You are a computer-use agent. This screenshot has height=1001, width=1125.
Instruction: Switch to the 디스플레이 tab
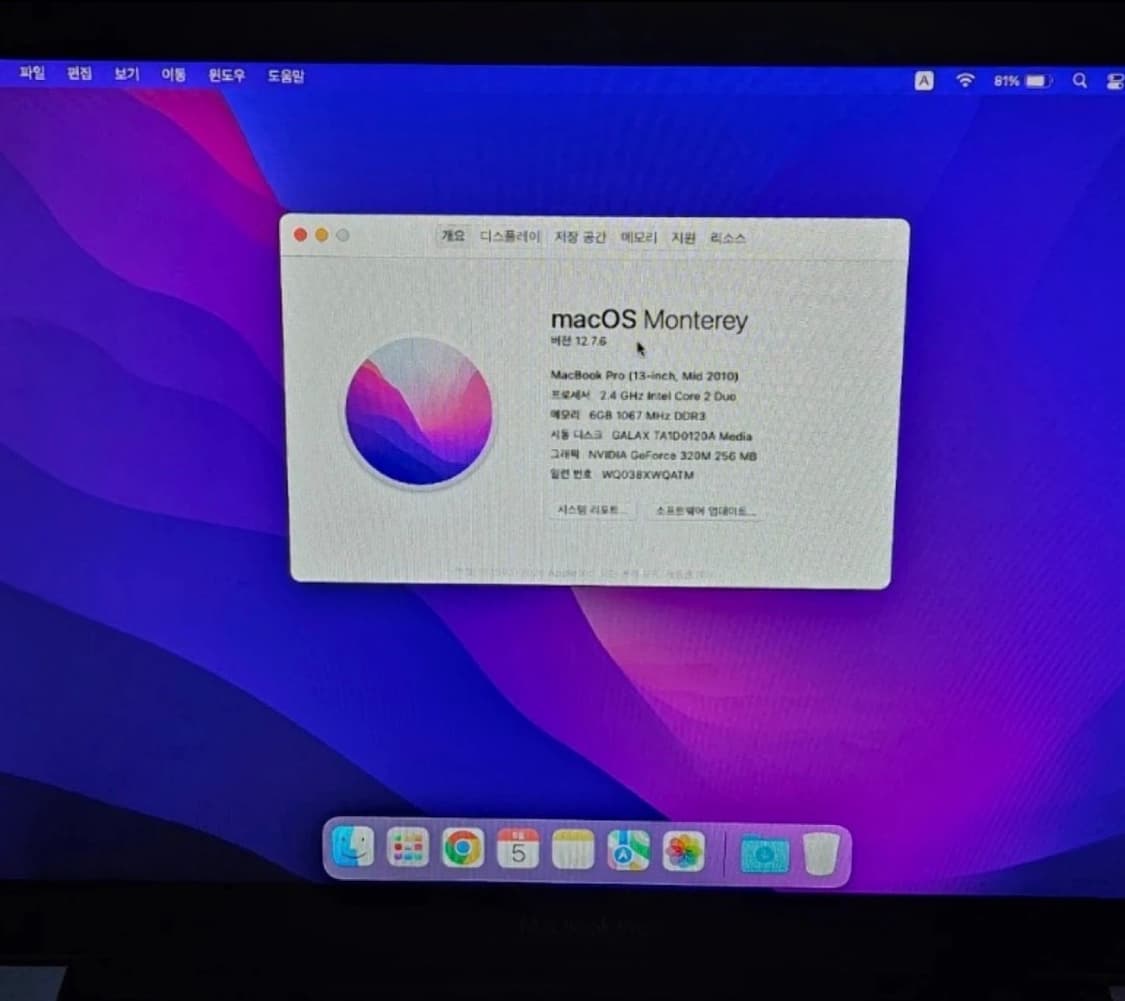coord(510,236)
